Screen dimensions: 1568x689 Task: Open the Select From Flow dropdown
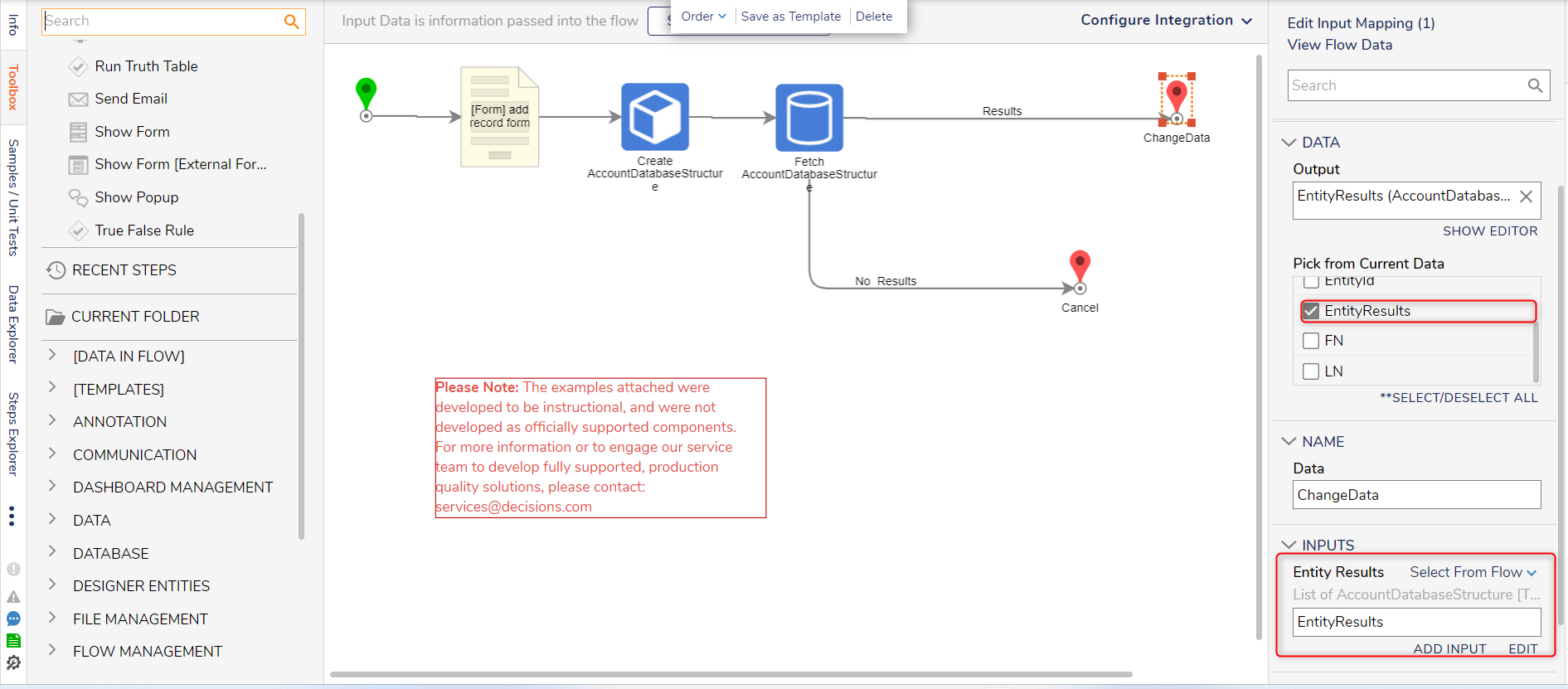tap(1473, 572)
